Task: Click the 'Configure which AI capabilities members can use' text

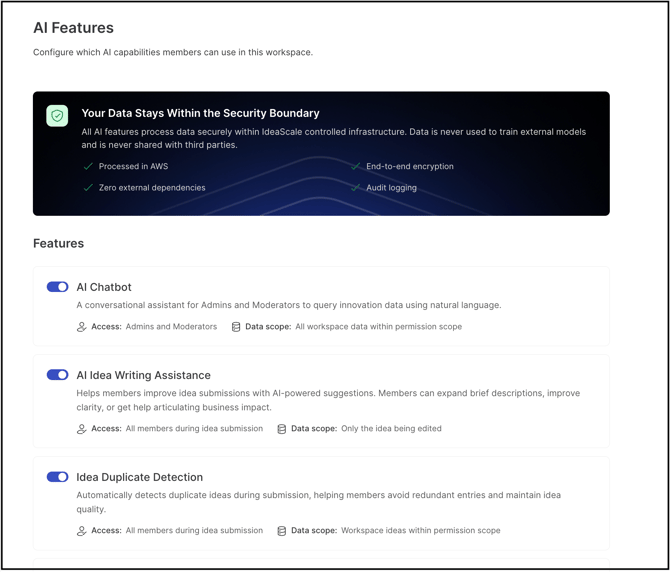Action: tap(173, 53)
